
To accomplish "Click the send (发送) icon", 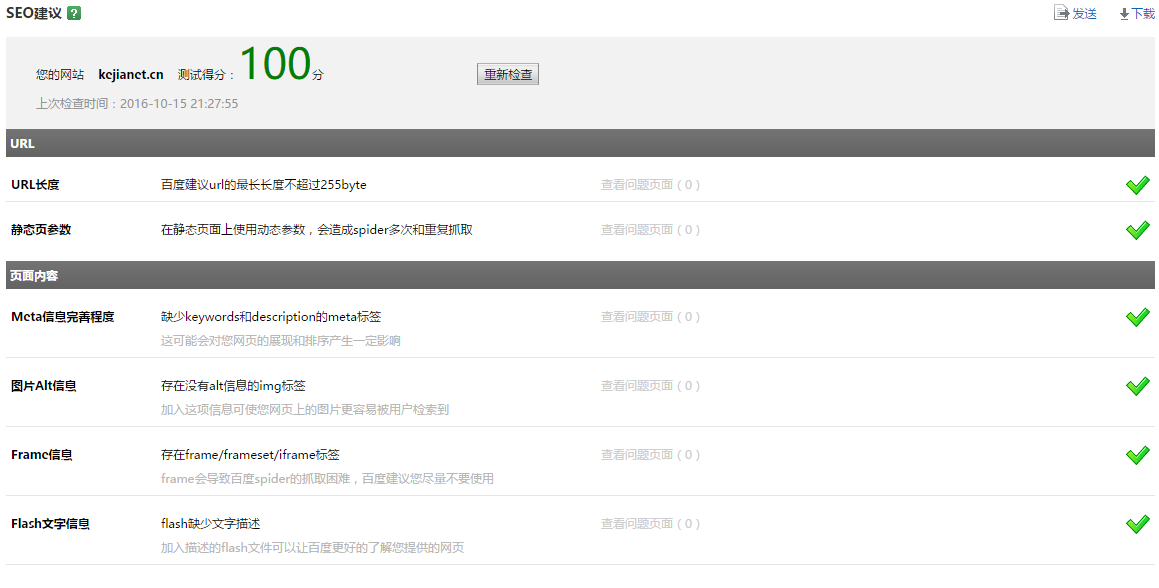I will (1061, 13).
